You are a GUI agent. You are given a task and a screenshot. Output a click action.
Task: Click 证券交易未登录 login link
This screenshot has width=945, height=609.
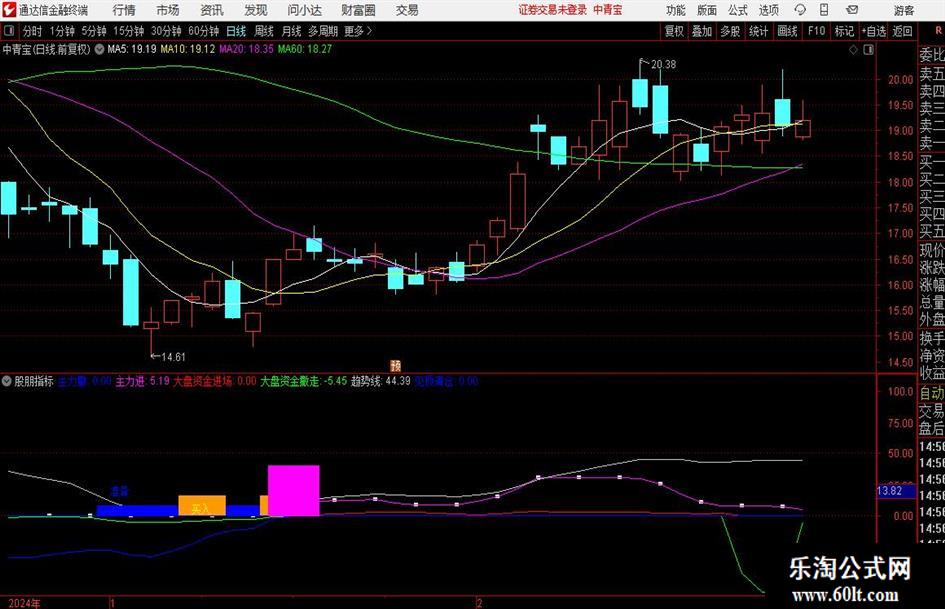[553, 10]
